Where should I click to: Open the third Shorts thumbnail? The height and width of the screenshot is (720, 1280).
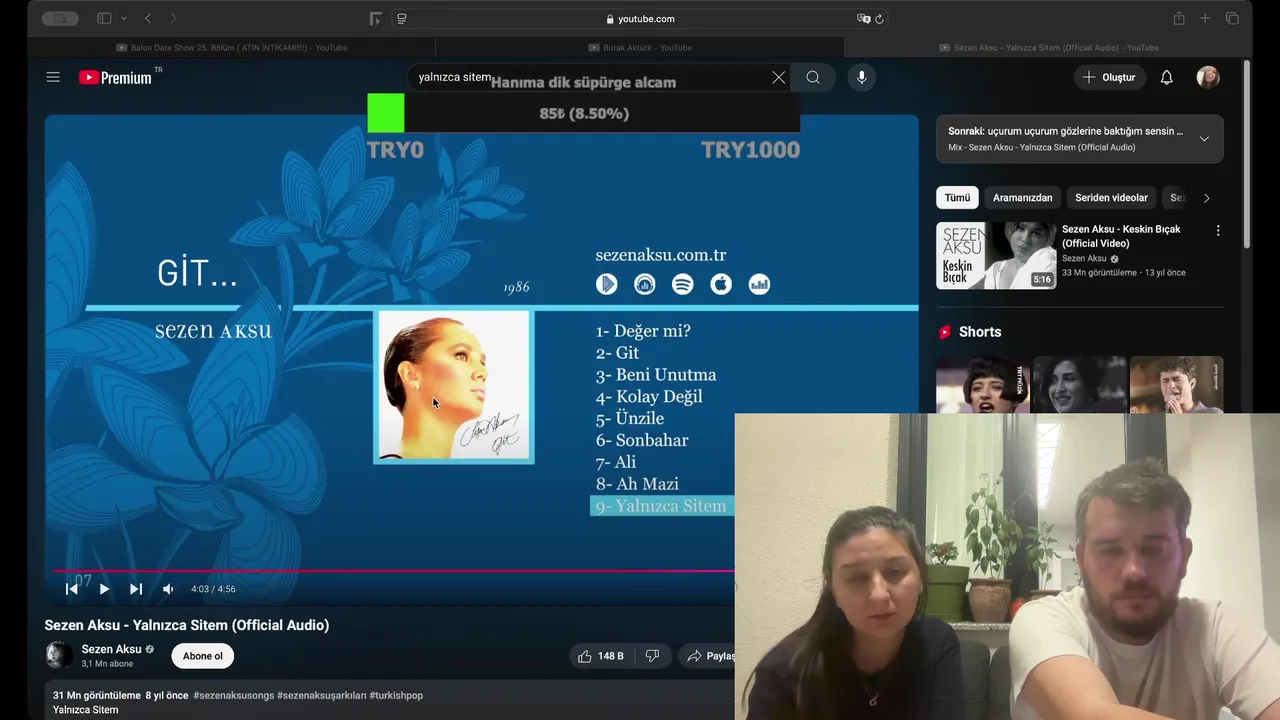(1176, 385)
